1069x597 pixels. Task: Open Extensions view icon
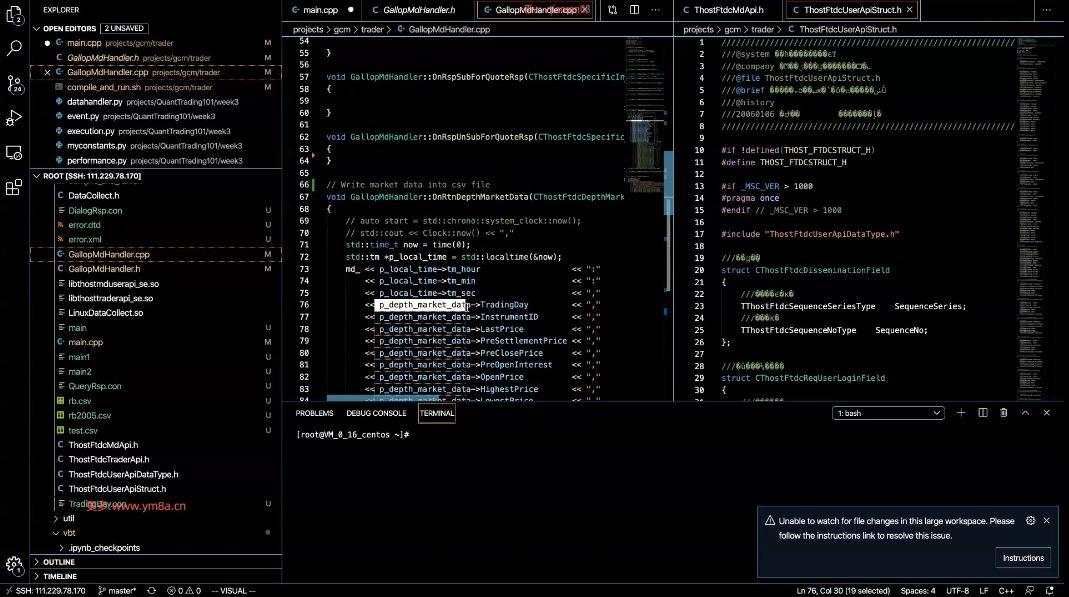click(x=14, y=187)
